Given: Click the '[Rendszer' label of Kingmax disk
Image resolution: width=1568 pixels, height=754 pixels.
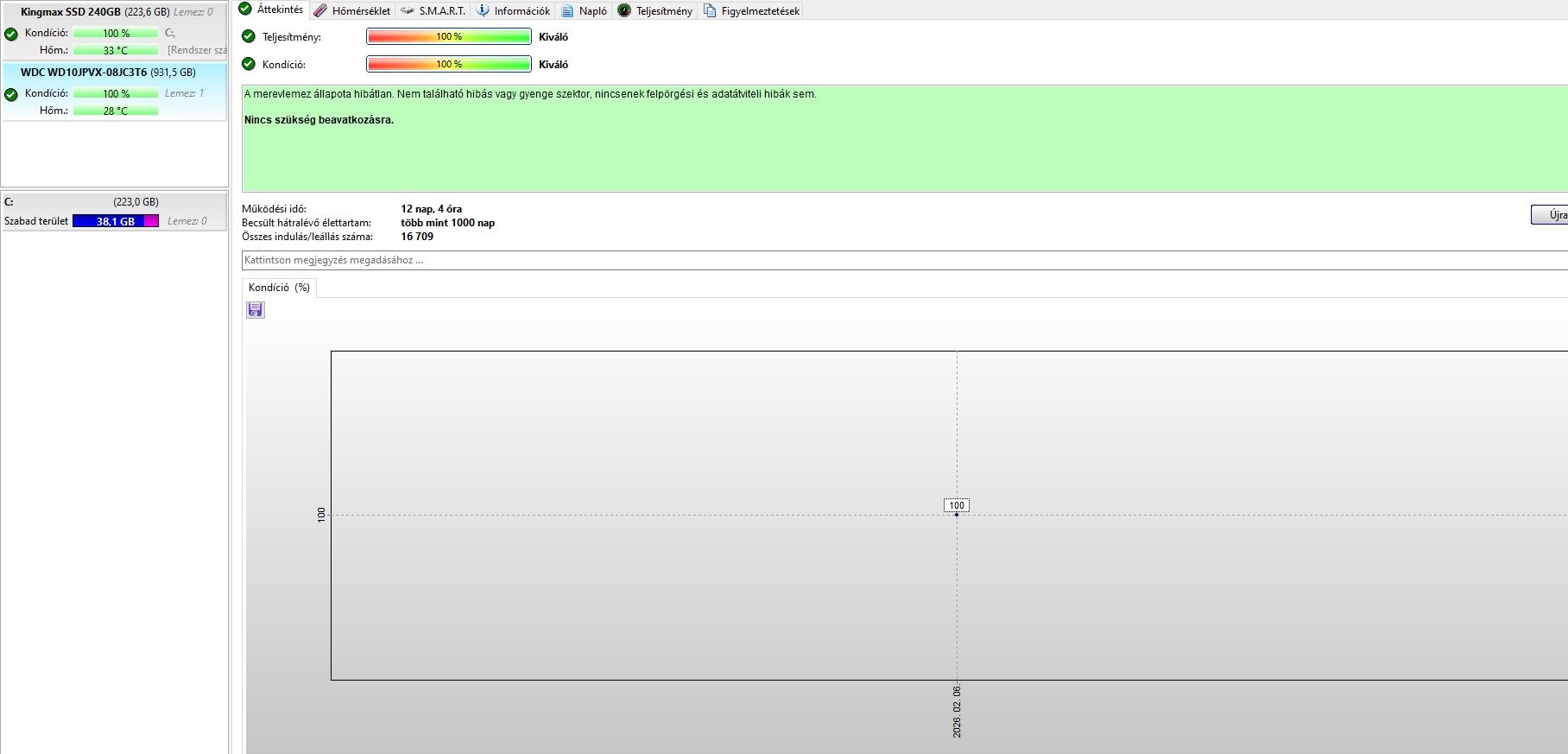Looking at the screenshot, I should click(x=197, y=50).
